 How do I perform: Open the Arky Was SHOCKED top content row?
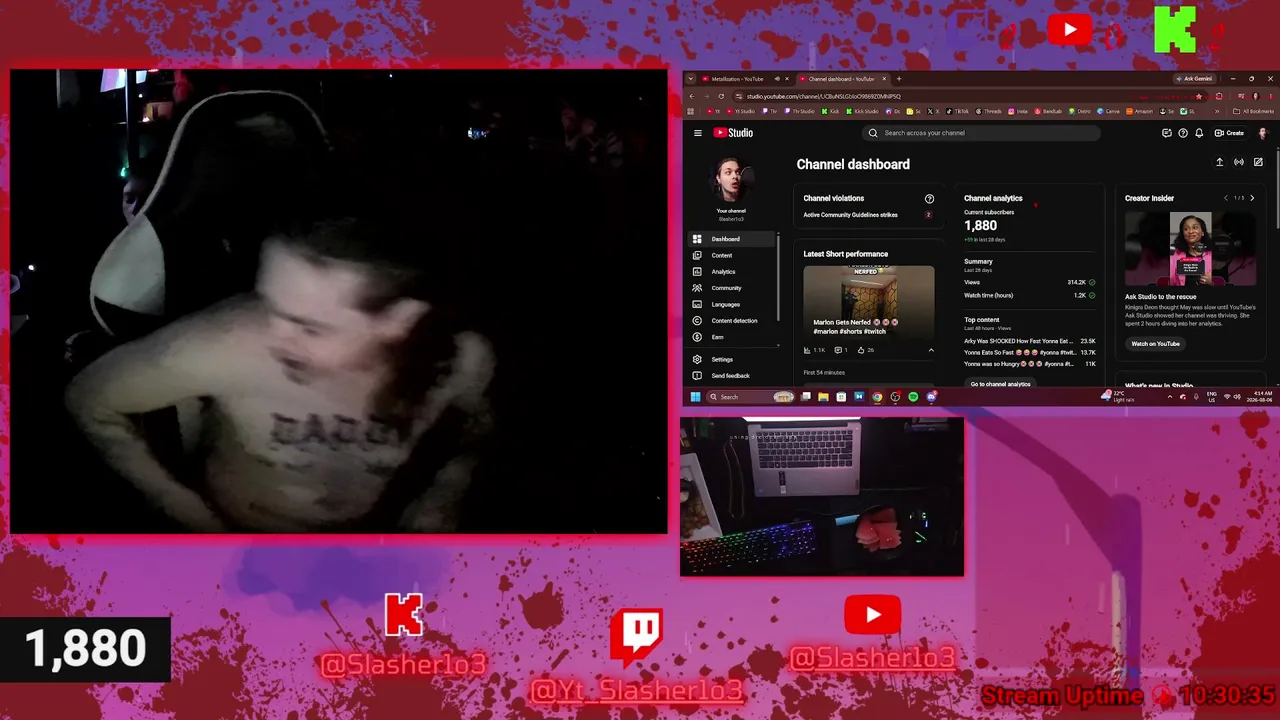click(x=1029, y=341)
